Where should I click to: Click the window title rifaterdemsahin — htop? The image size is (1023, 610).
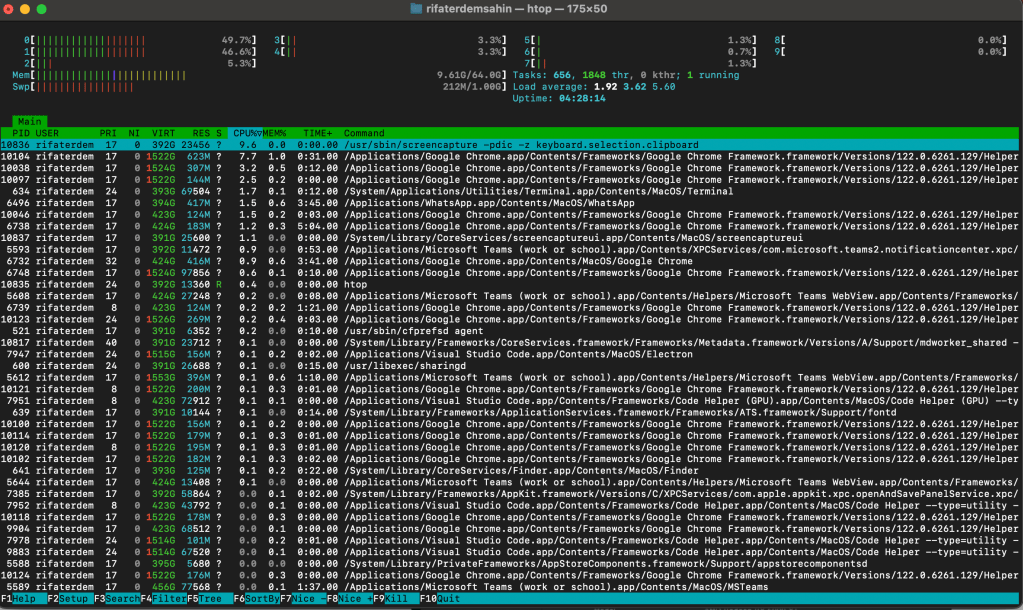click(517, 9)
